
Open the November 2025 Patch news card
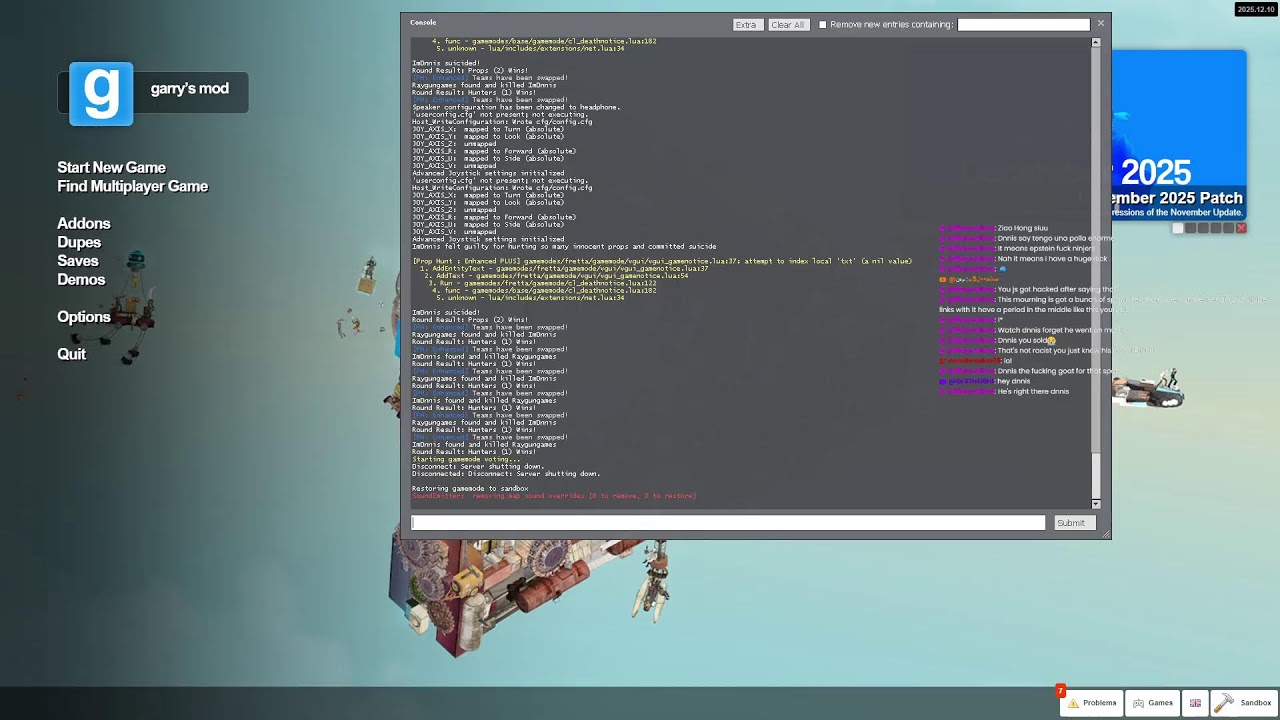[1179, 134]
